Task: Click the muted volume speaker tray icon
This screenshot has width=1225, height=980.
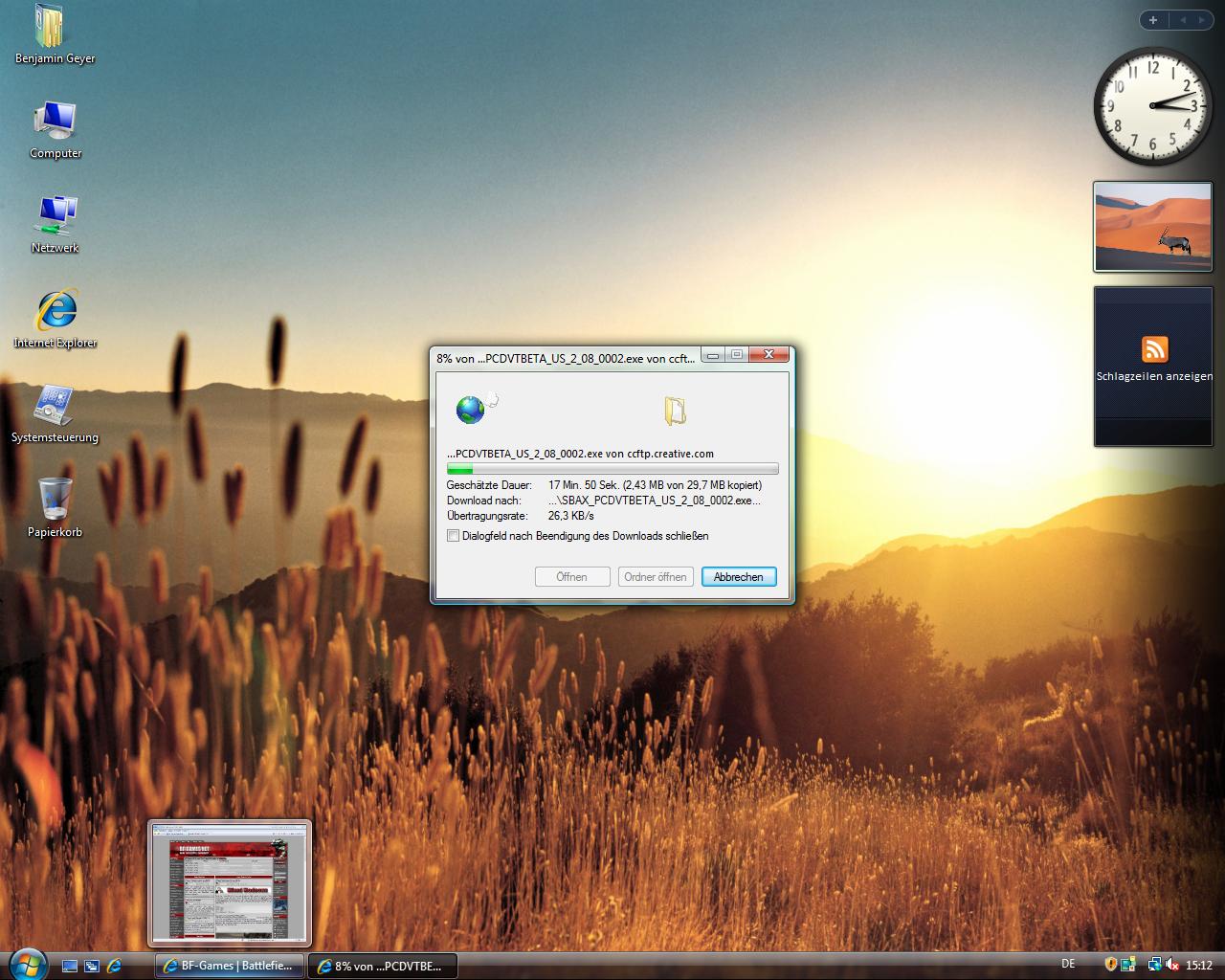Action: click(1172, 965)
